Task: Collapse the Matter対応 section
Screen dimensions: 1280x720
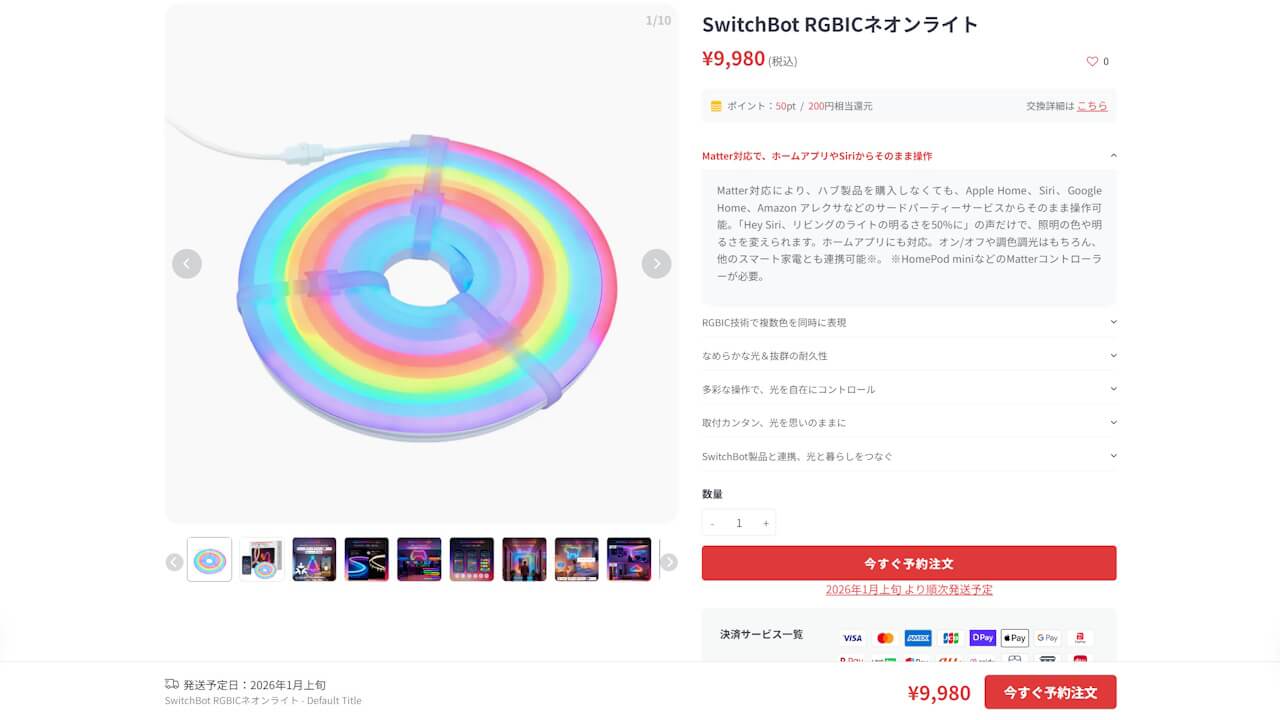Action: [x=1113, y=156]
